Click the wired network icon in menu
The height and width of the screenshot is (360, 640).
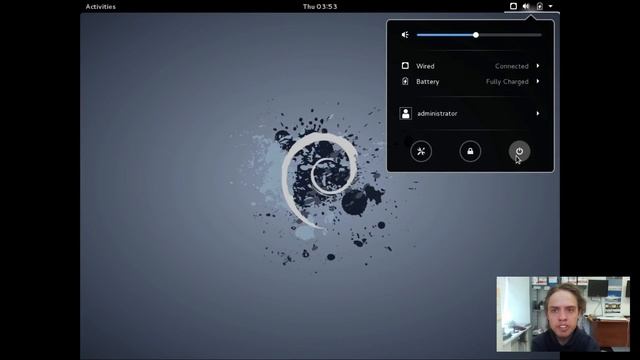[x=405, y=66]
